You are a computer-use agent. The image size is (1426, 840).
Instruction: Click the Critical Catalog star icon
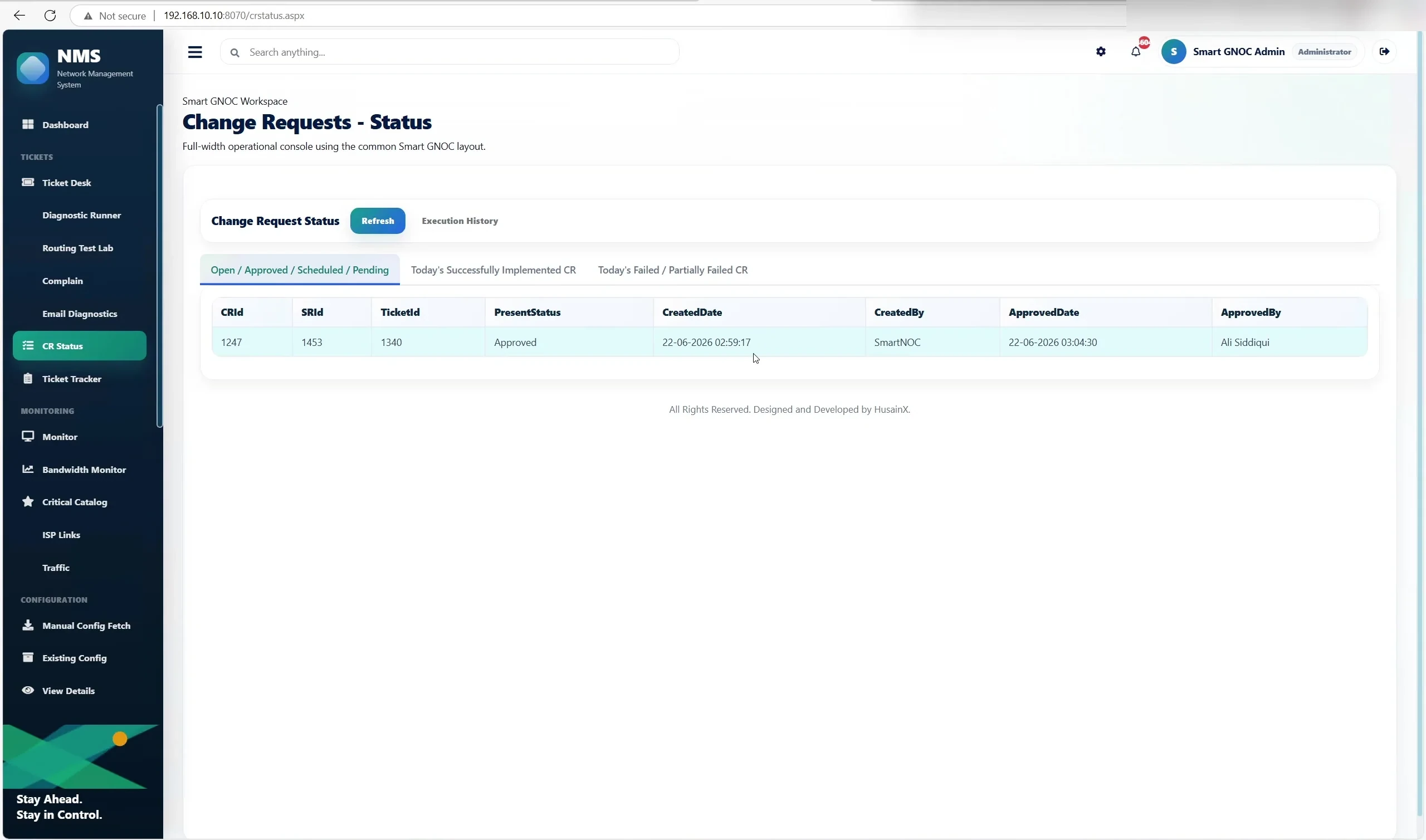coord(28,501)
